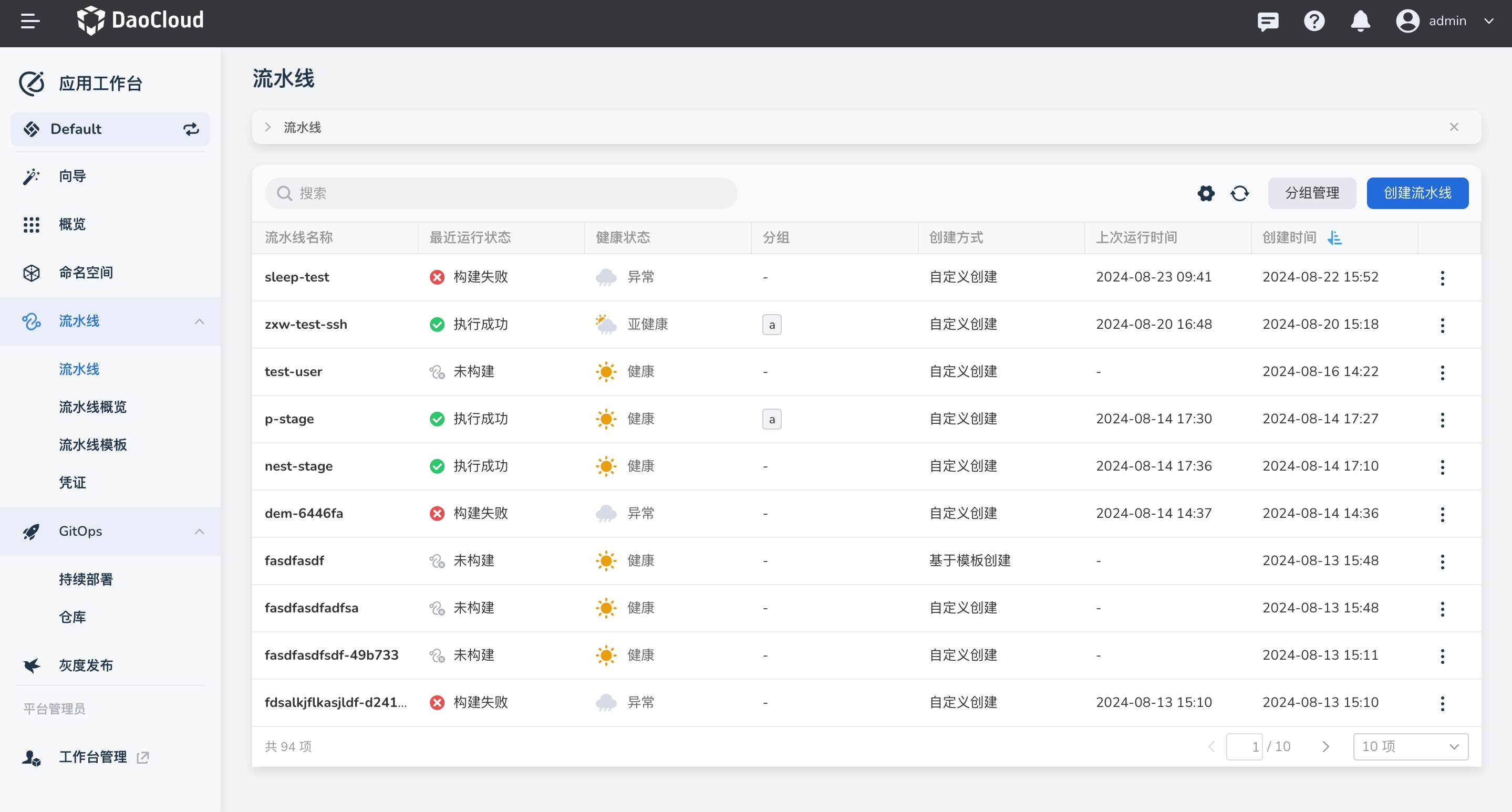Collapse the 流水线 sidebar section
The height and width of the screenshot is (812, 1512).
coord(200,321)
